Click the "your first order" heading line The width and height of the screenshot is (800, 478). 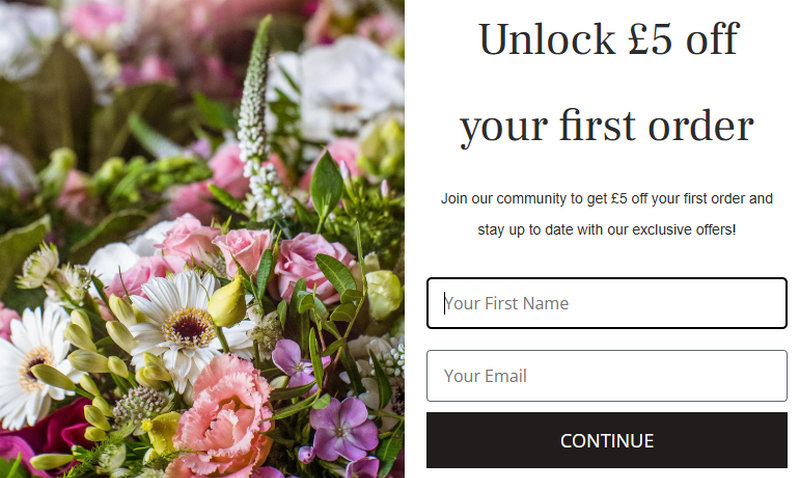[x=607, y=127]
